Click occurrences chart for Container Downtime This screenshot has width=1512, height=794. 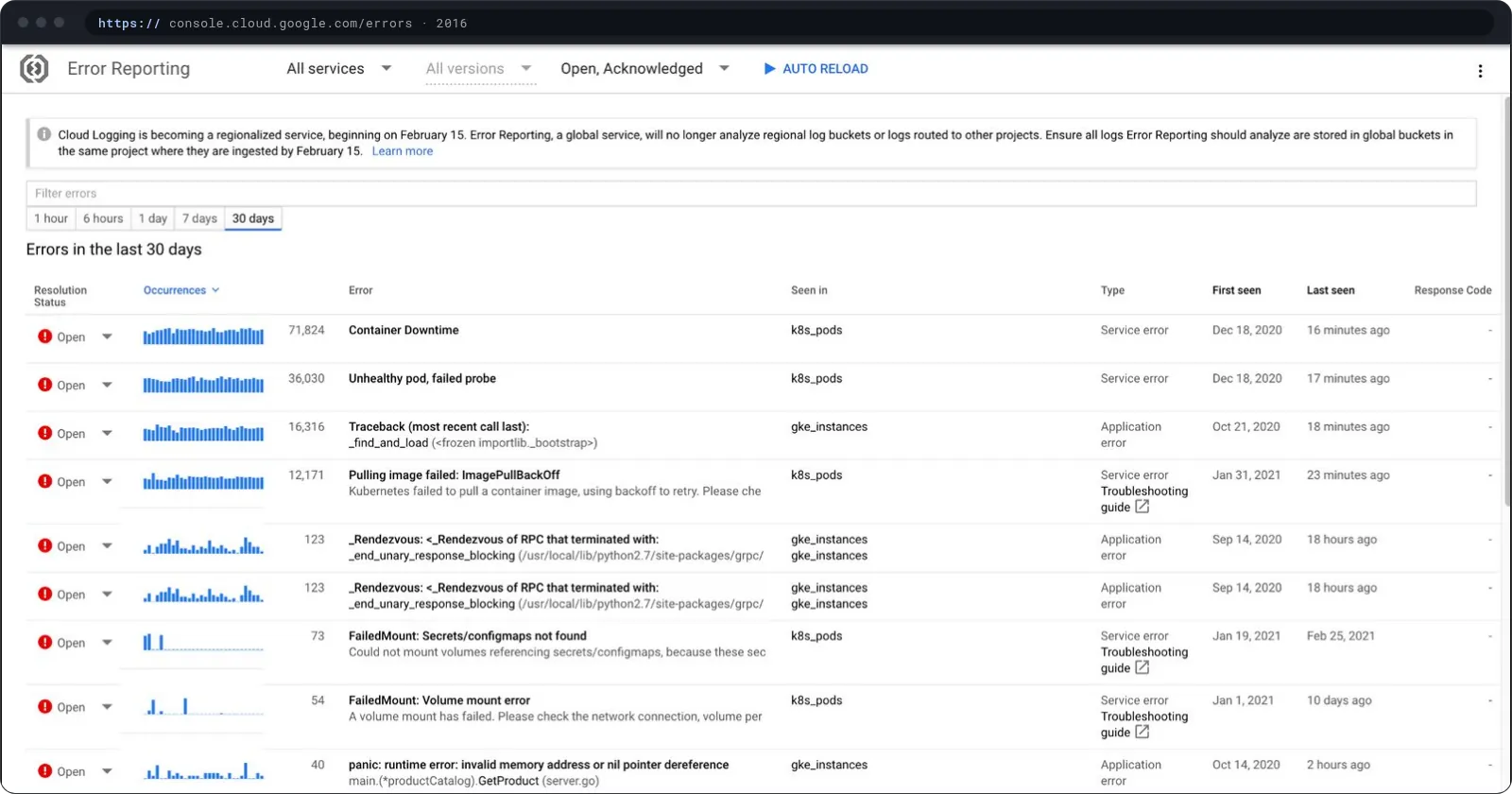(203, 336)
